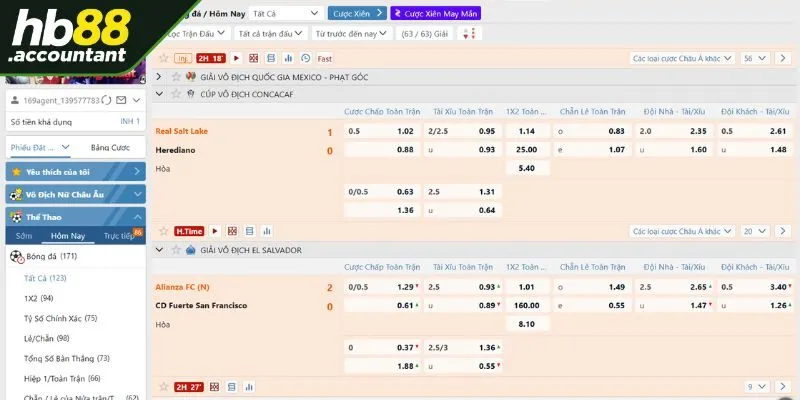
Task: Select Tỷ Số Chính Xác (75)
Action: [x=60, y=318]
